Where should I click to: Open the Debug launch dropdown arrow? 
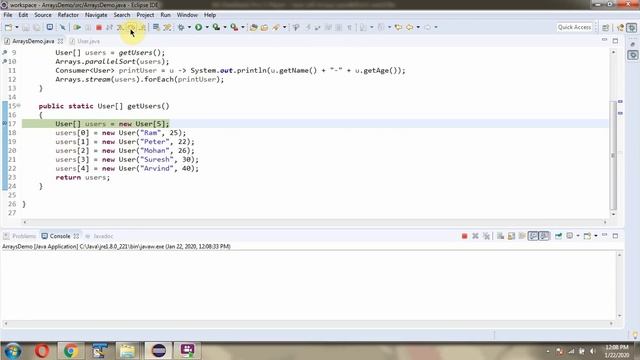click(x=189, y=27)
